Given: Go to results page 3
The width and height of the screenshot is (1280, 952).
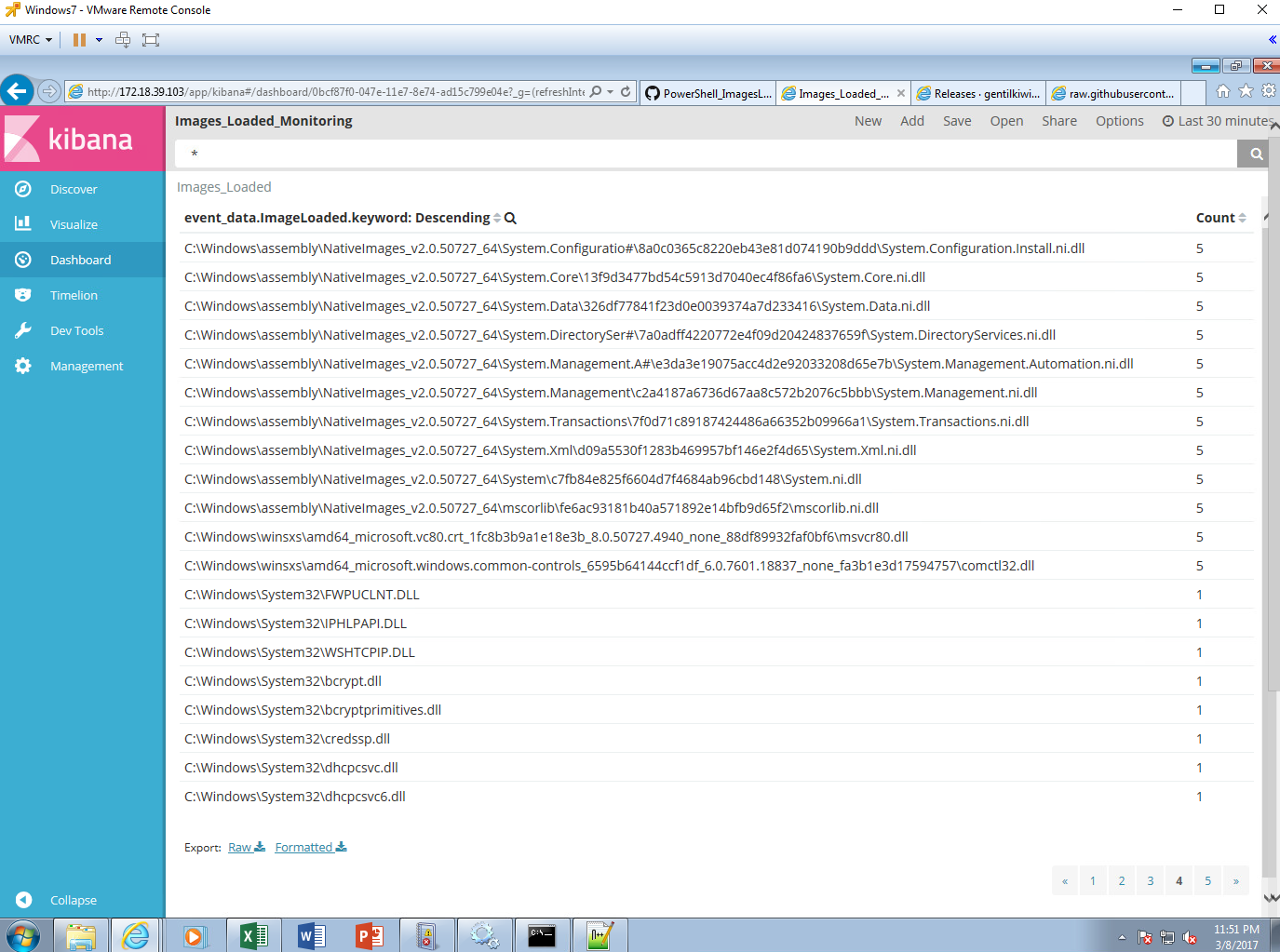Looking at the screenshot, I should (1151, 880).
